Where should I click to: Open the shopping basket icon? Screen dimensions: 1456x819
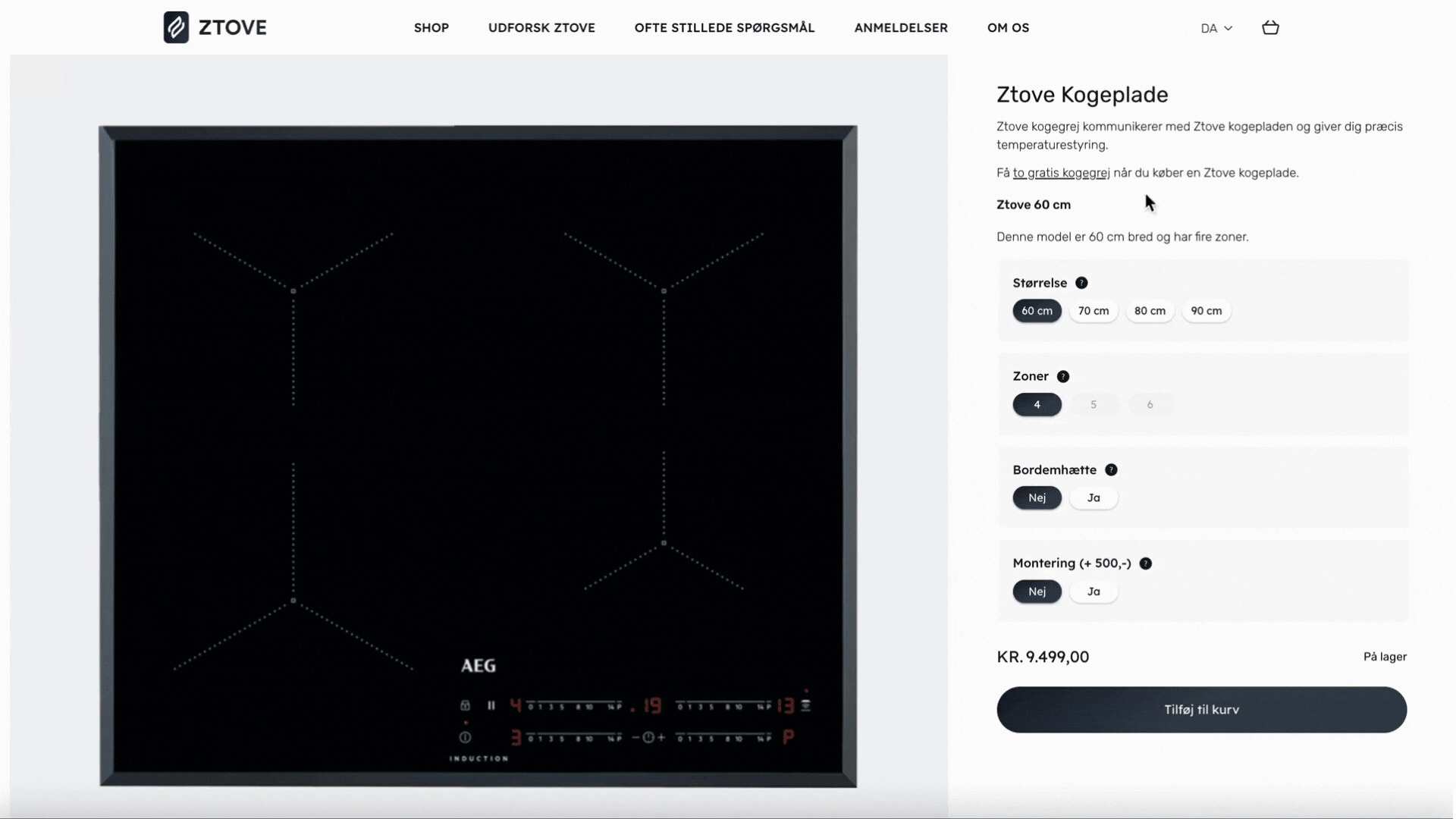[1270, 28]
